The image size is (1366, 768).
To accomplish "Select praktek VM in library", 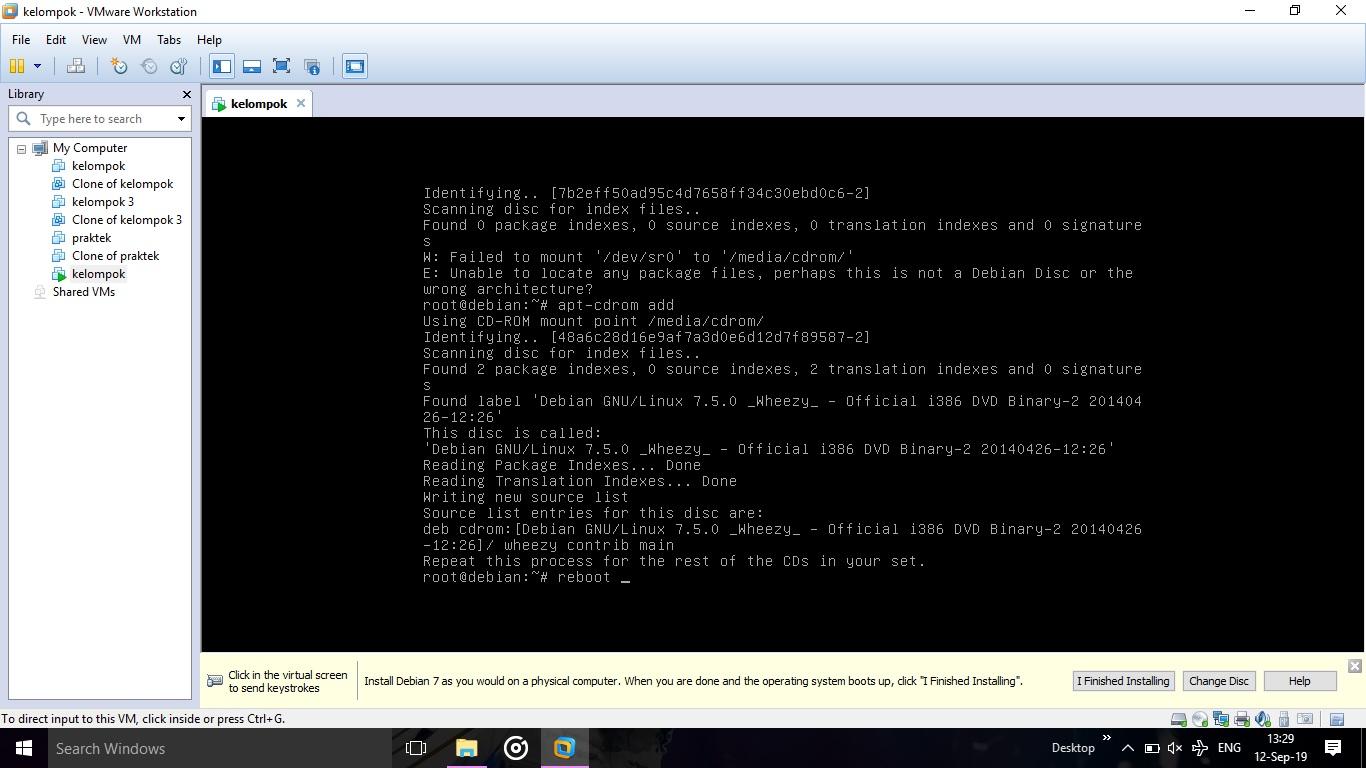I will [x=91, y=238].
